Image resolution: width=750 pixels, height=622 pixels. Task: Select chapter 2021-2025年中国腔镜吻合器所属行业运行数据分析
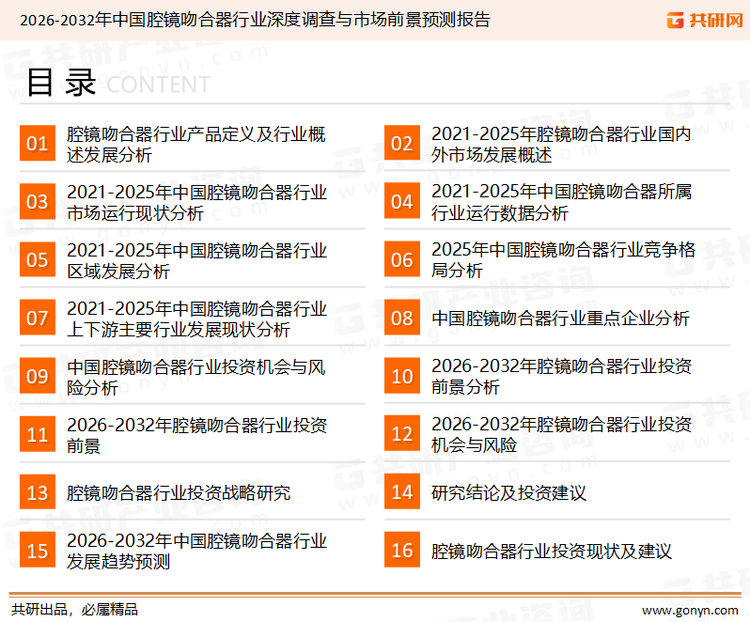tap(562, 202)
